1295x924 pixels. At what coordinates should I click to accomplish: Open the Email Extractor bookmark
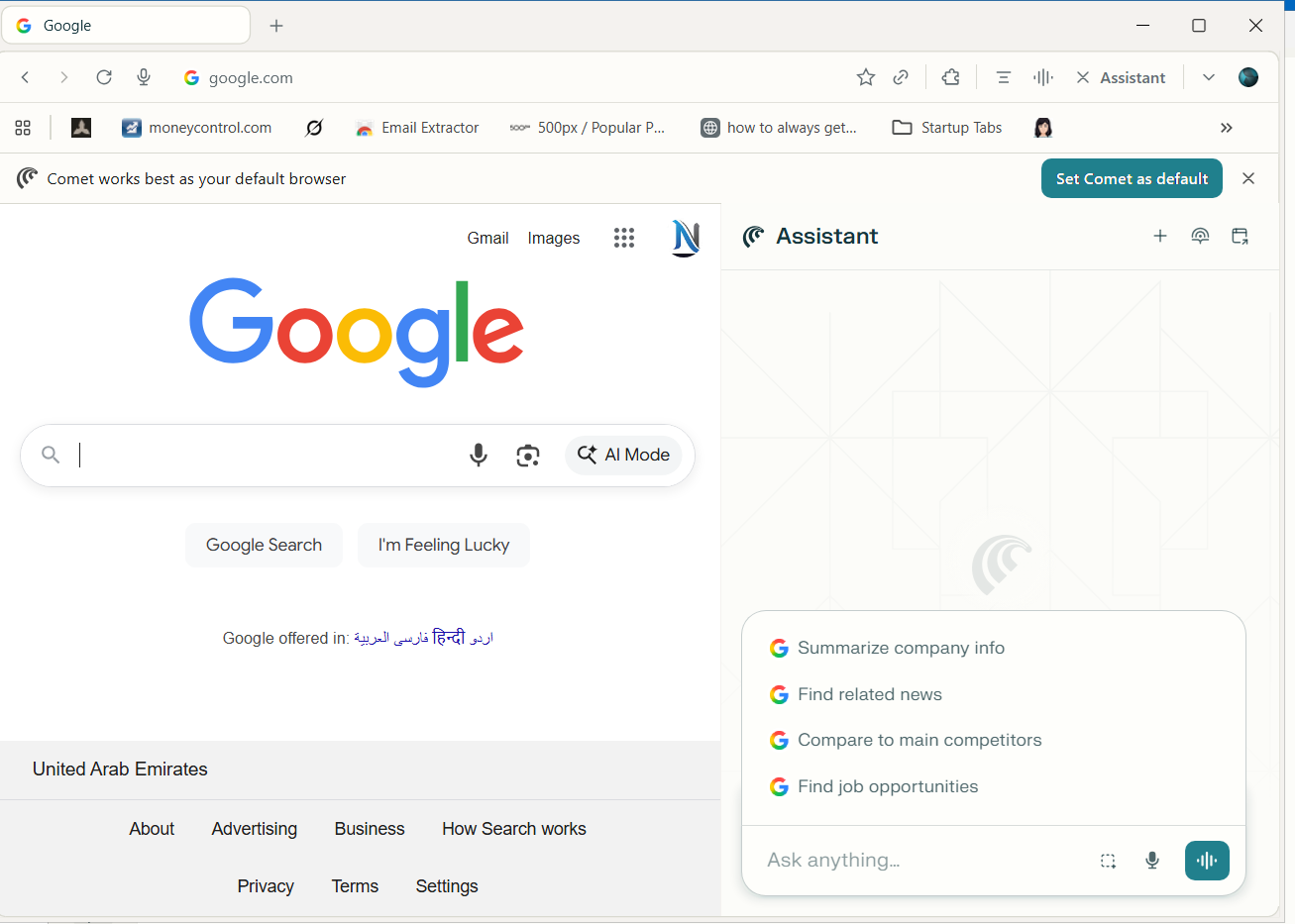click(x=417, y=128)
